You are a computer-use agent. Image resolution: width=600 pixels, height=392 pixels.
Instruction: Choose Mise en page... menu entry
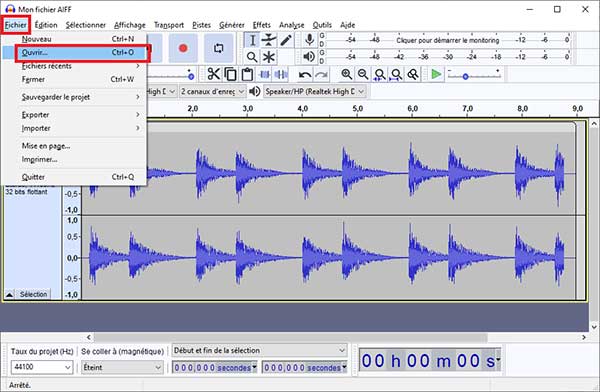point(74,146)
